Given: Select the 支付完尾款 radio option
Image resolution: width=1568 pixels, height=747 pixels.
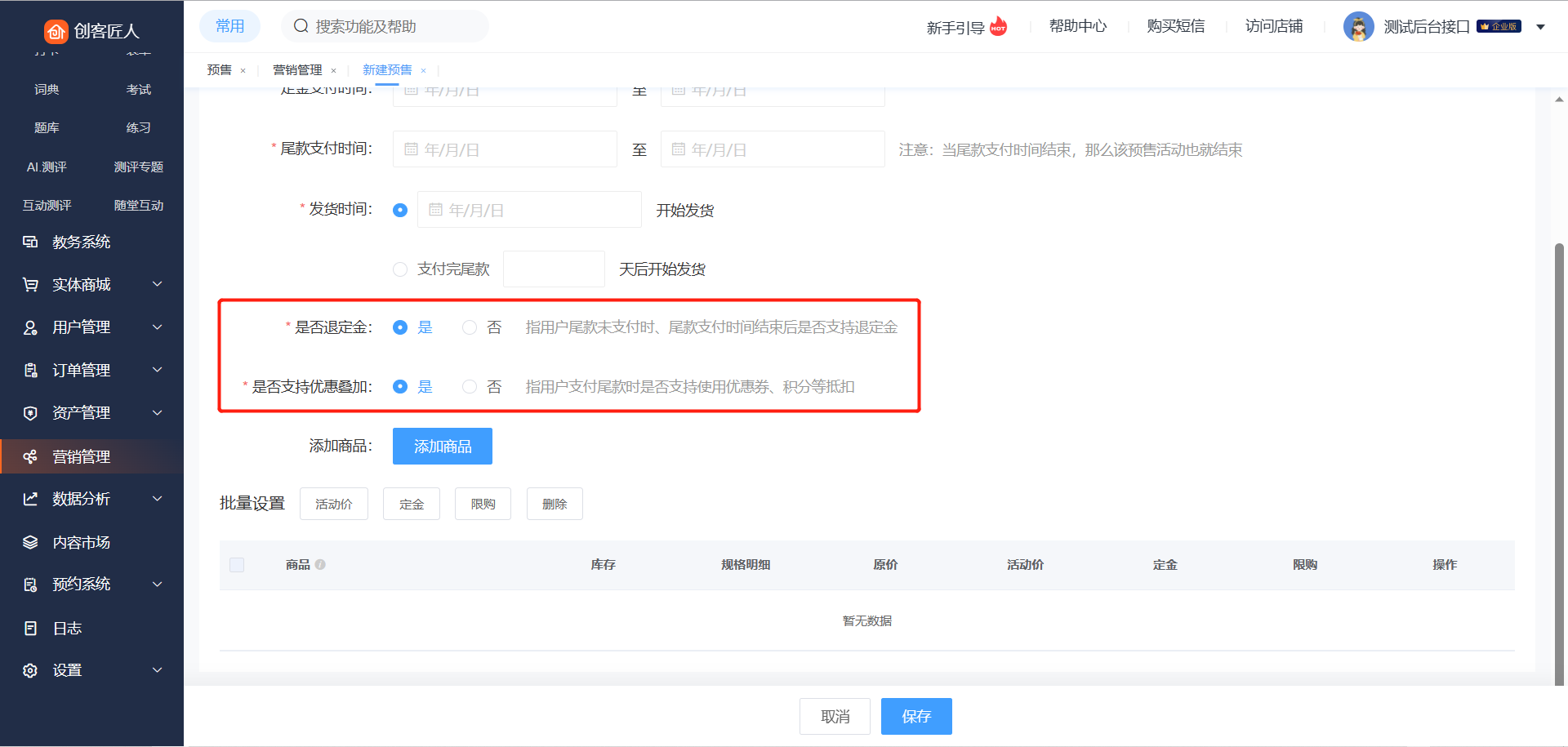Looking at the screenshot, I should pyautogui.click(x=400, y=269).
